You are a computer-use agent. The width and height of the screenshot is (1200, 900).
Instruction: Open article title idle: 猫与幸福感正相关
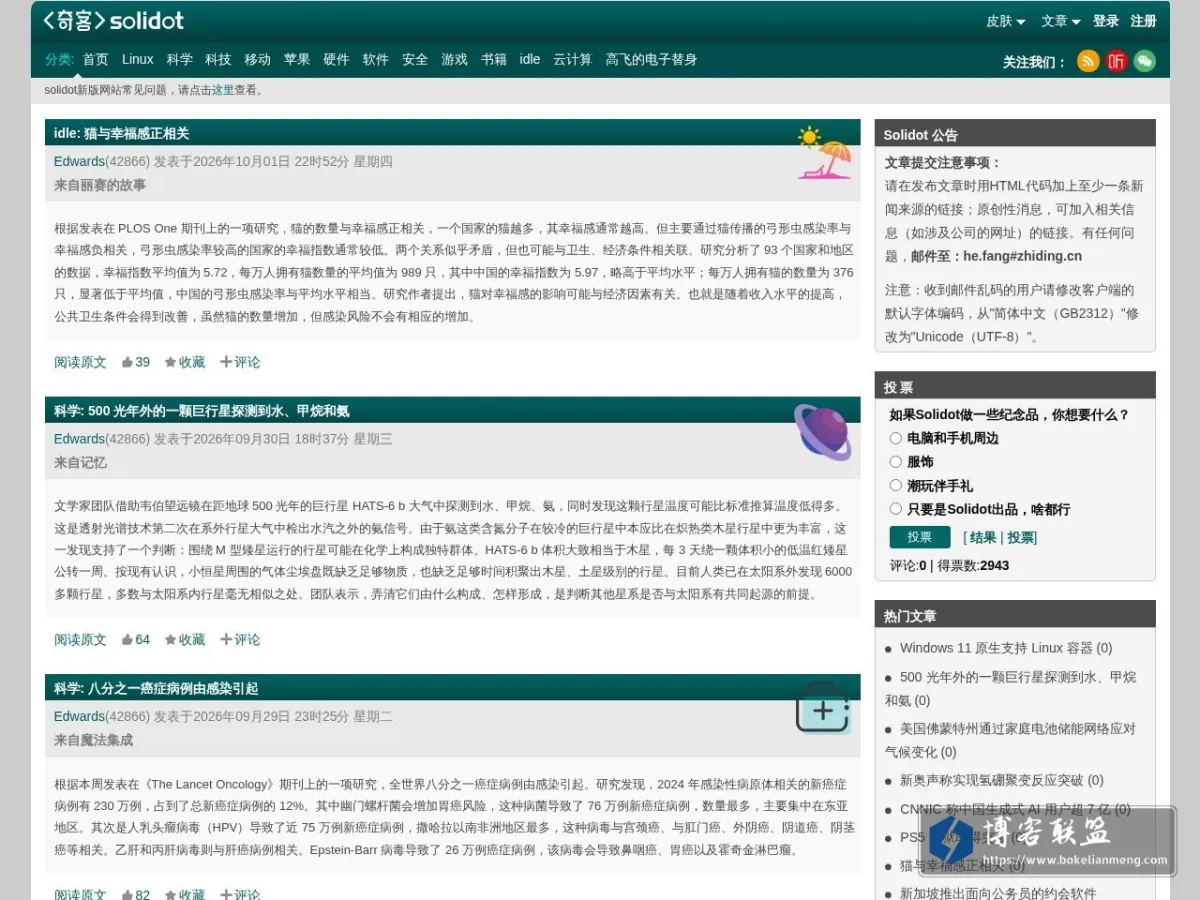point(122,133)
